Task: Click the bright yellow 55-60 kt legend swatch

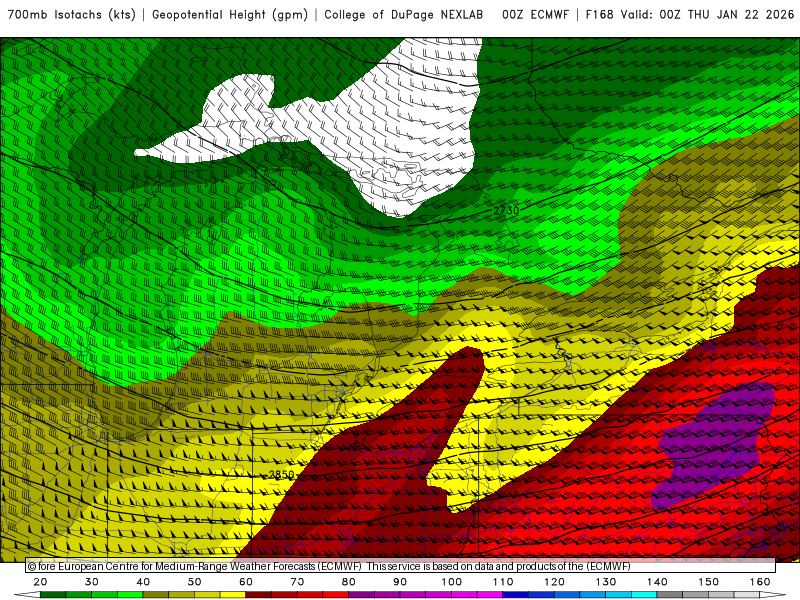Action: point(233,594)
